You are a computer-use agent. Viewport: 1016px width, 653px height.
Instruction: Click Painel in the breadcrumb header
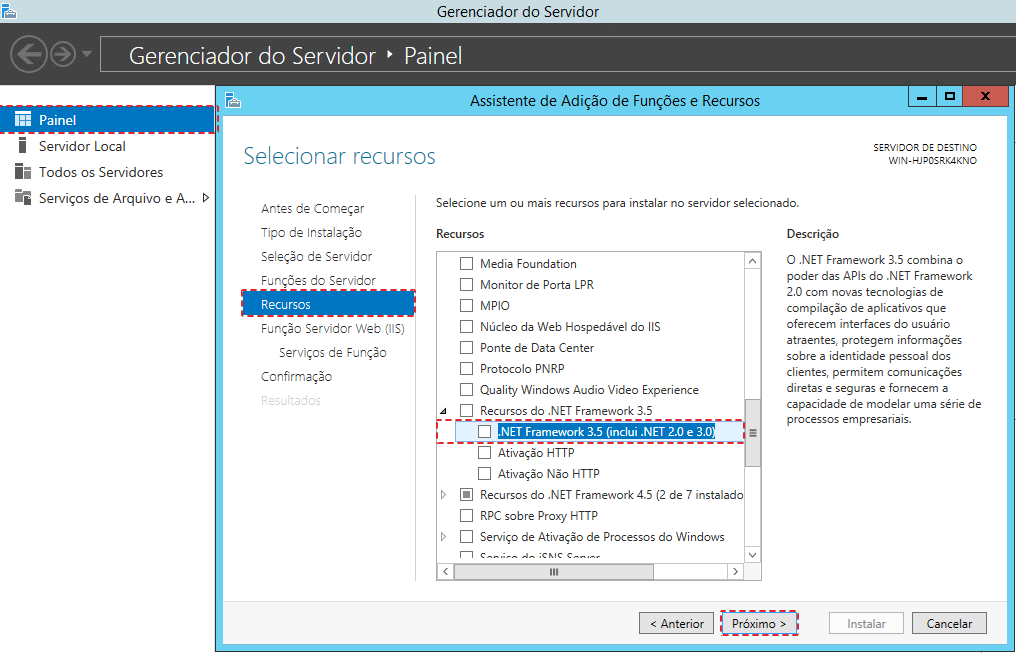tap(433, 56)
